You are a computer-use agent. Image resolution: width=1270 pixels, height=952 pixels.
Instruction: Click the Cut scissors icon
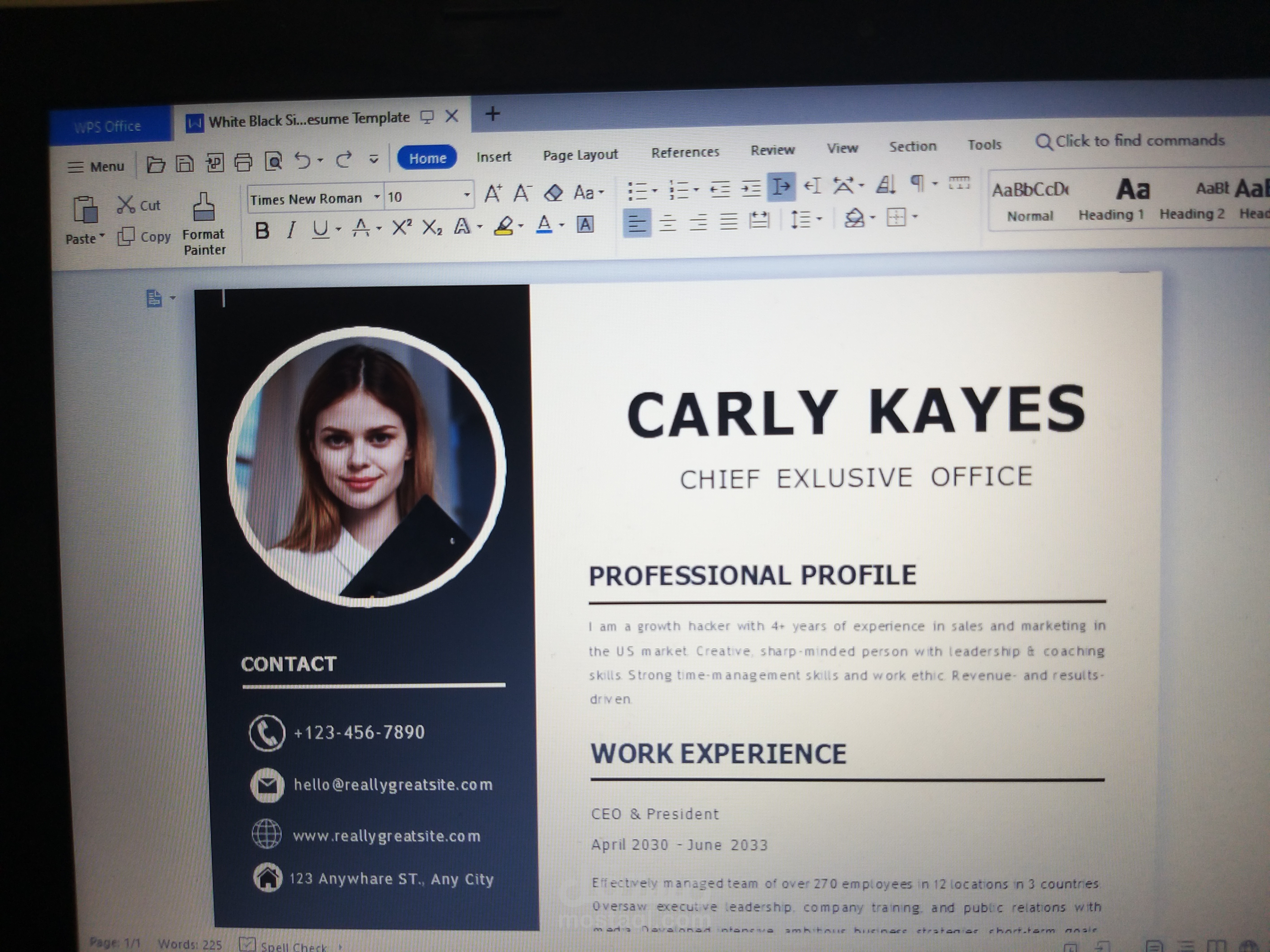[126, 205]
